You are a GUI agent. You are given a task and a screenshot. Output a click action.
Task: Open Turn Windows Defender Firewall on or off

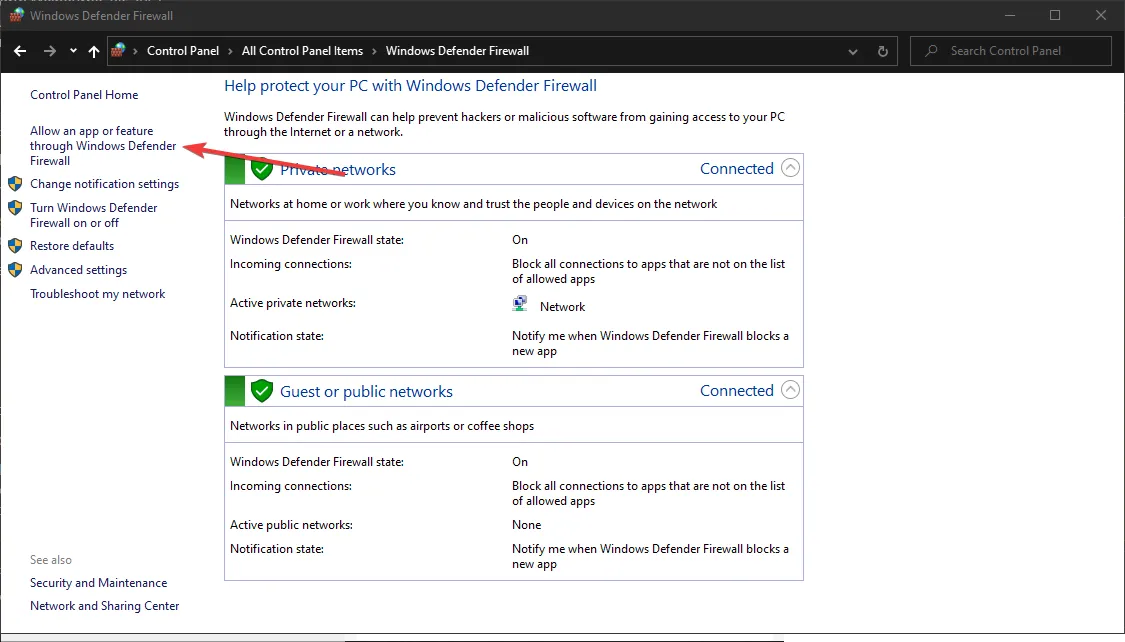(93, 215)
